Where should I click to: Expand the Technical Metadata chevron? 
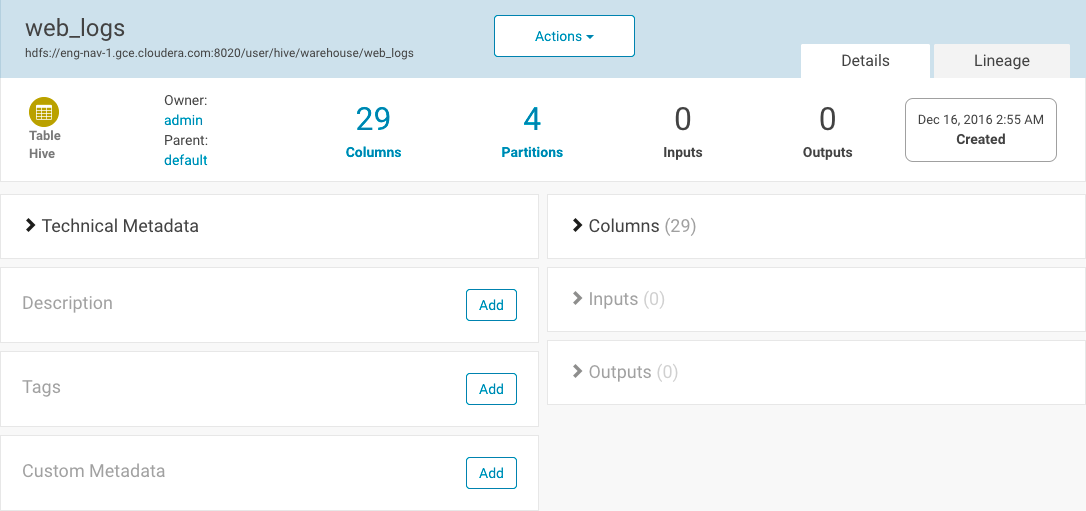pyautogui.click(x=30, y=225)
